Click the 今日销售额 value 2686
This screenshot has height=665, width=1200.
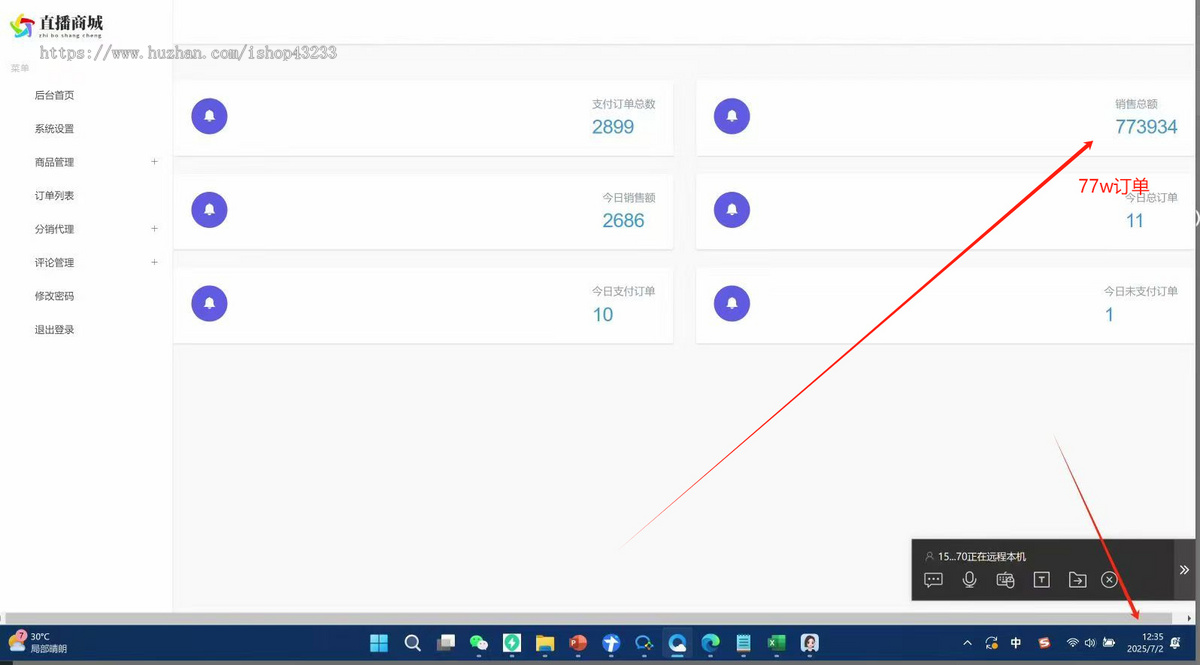[x=623, y=221]
